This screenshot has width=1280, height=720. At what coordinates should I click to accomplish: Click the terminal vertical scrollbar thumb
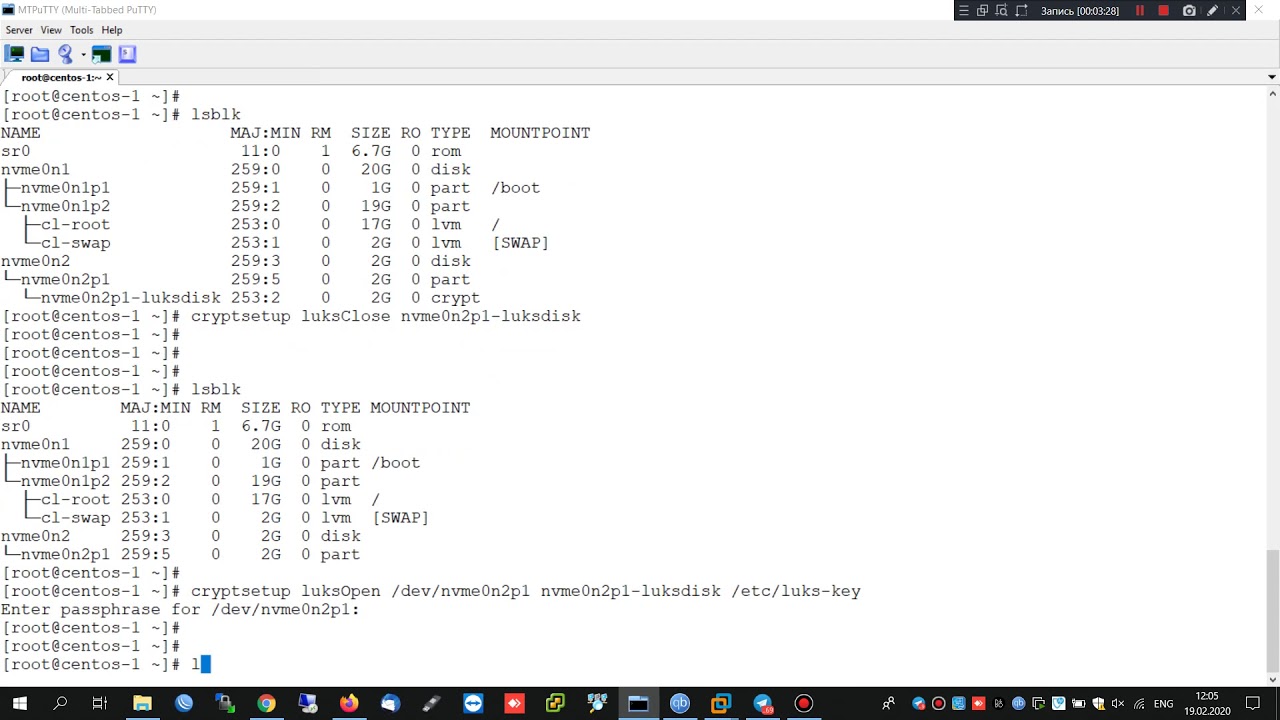click(1272, 610)
